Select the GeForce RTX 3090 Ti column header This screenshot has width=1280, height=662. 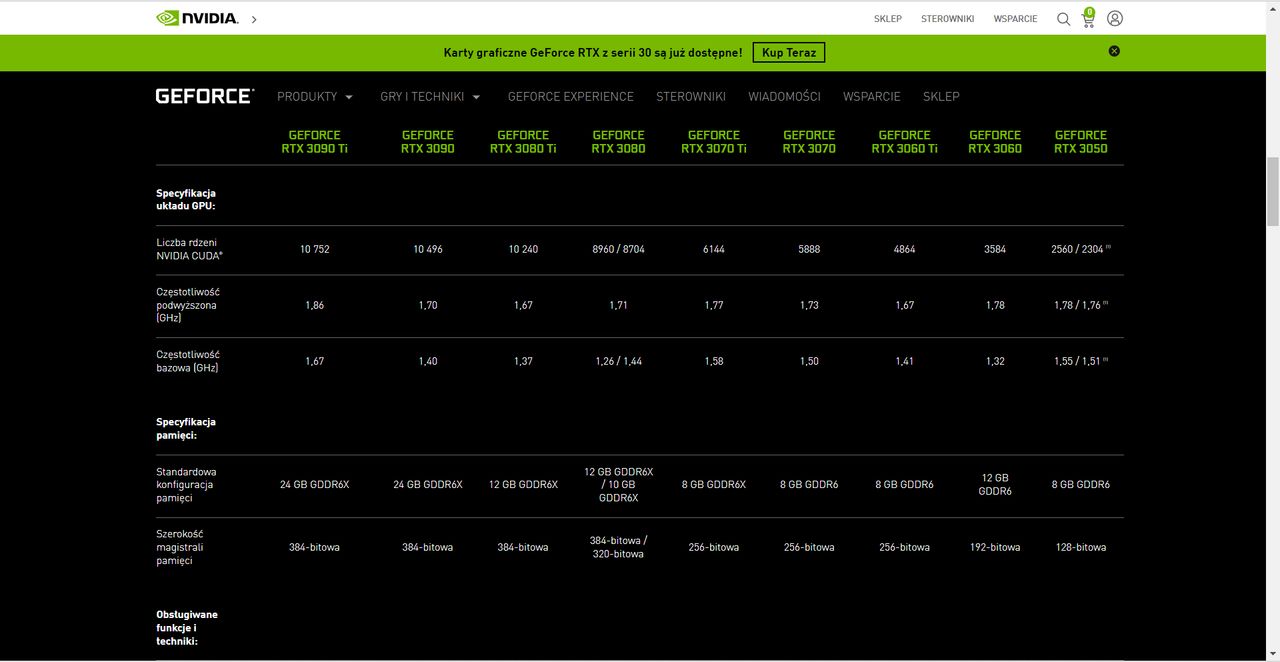(315, 142)
